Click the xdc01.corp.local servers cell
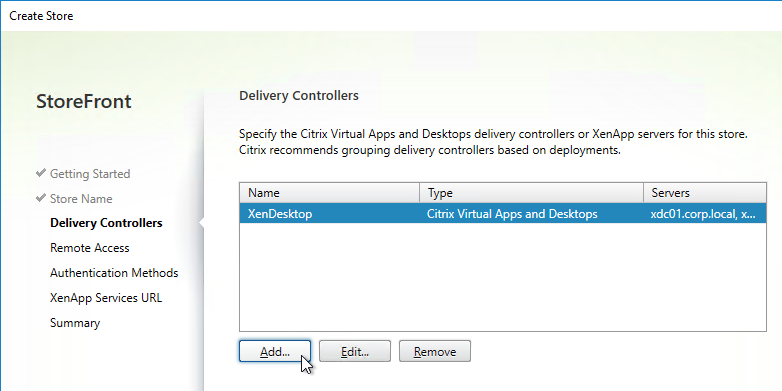This screenshot has height=391, width=782. 703,214
